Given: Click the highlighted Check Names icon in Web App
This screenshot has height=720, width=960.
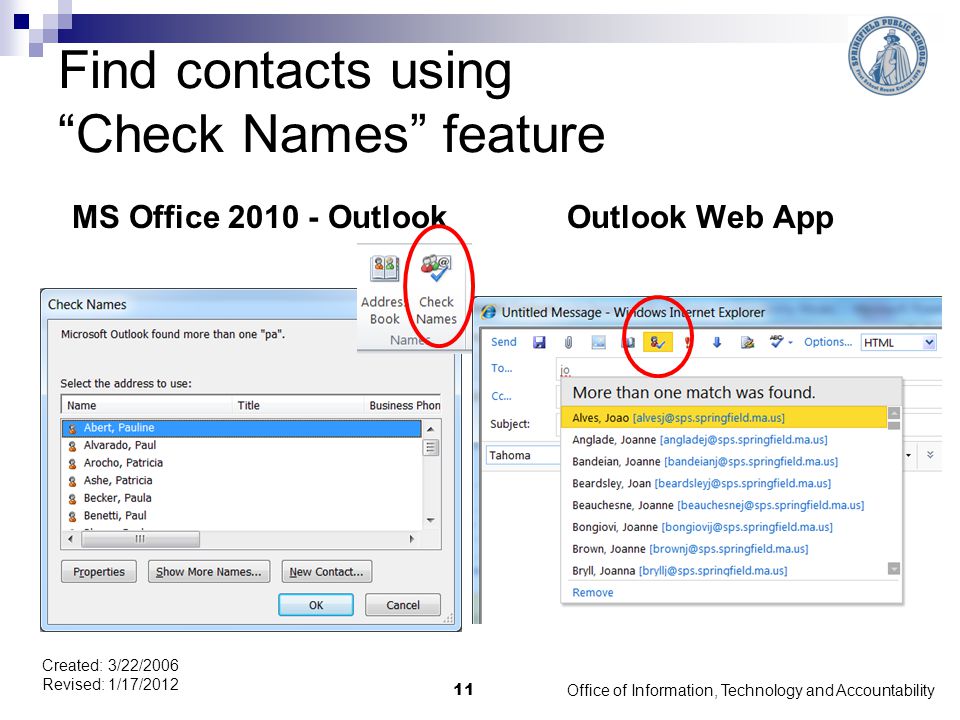Looking at the screenshot, I should tap(658, 342).
